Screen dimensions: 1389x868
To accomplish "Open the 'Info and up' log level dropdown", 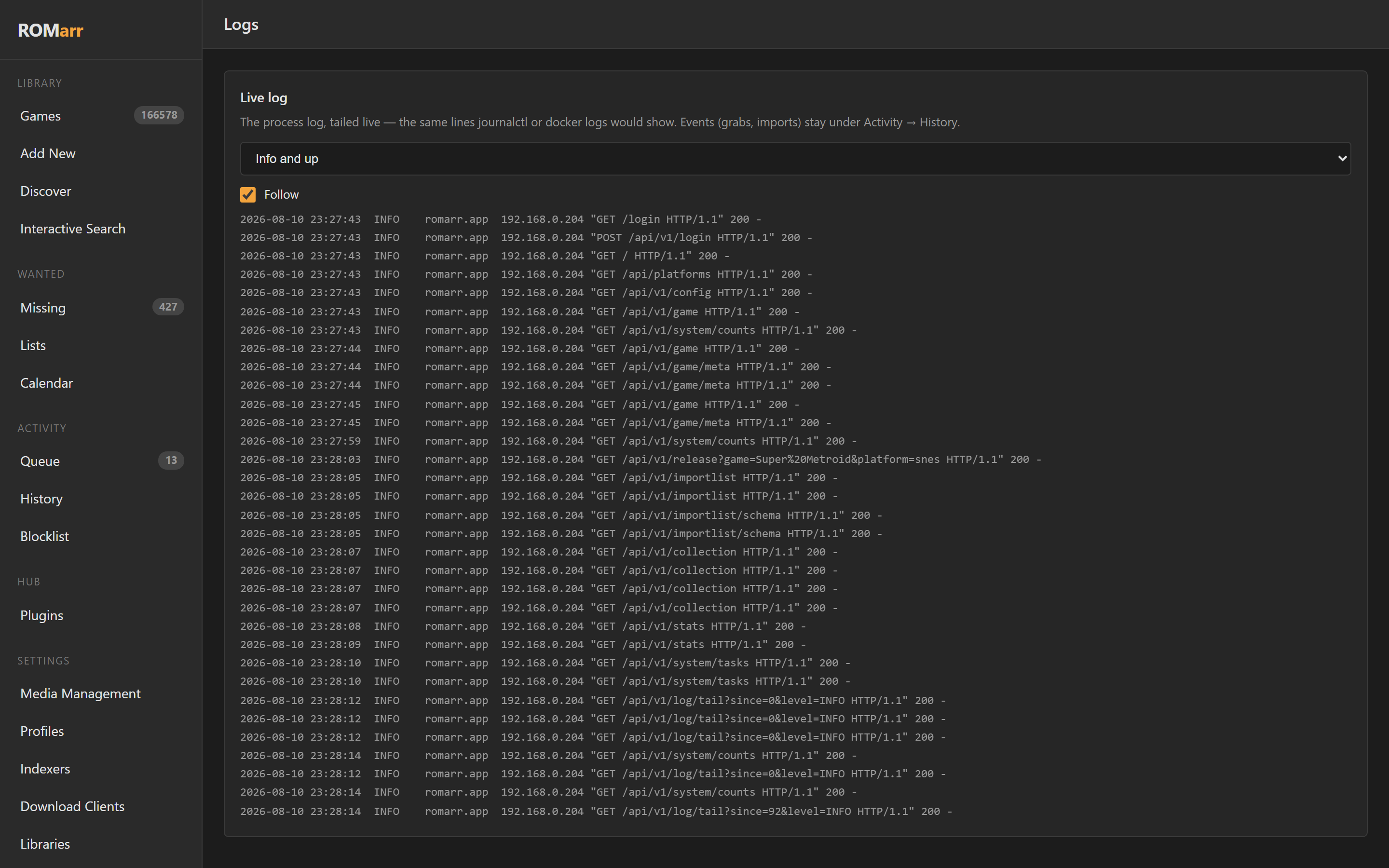I will [x=795, y=159].
